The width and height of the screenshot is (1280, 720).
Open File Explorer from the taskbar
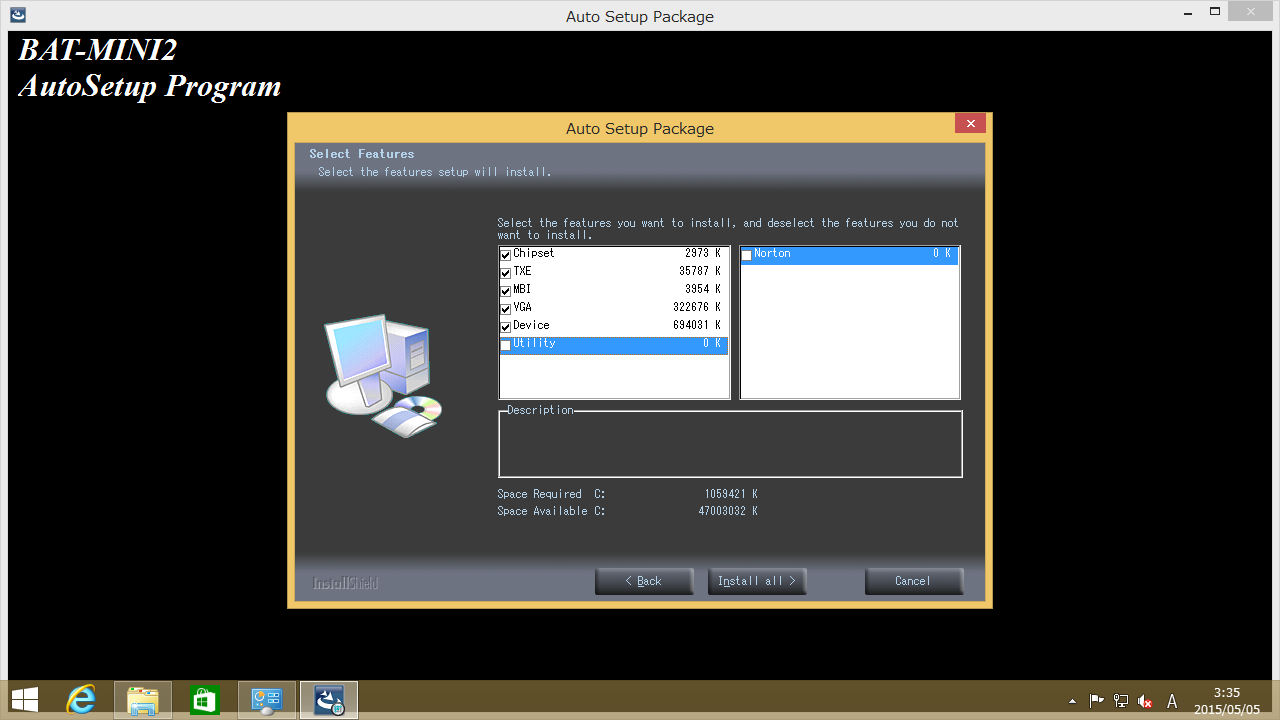143,700
